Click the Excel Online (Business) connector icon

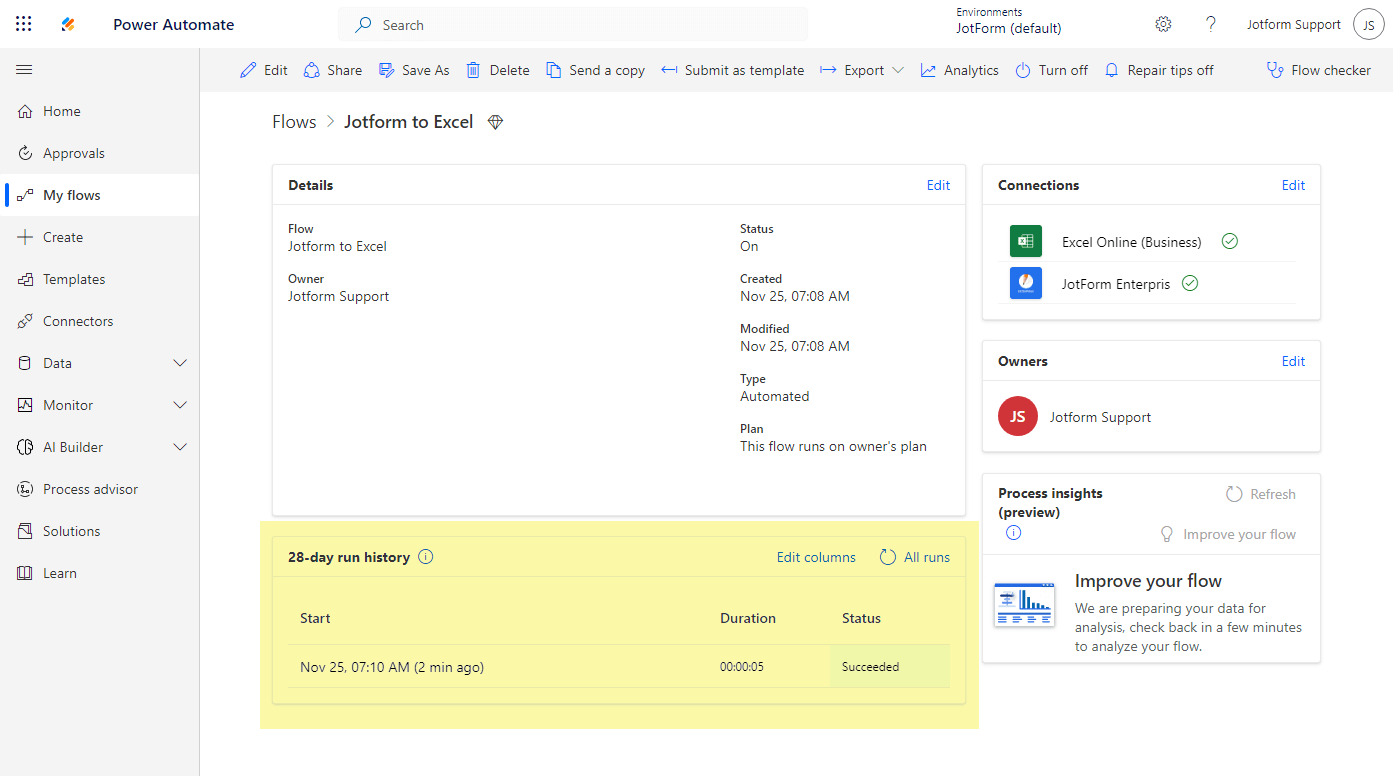[x=1025, y=241]
